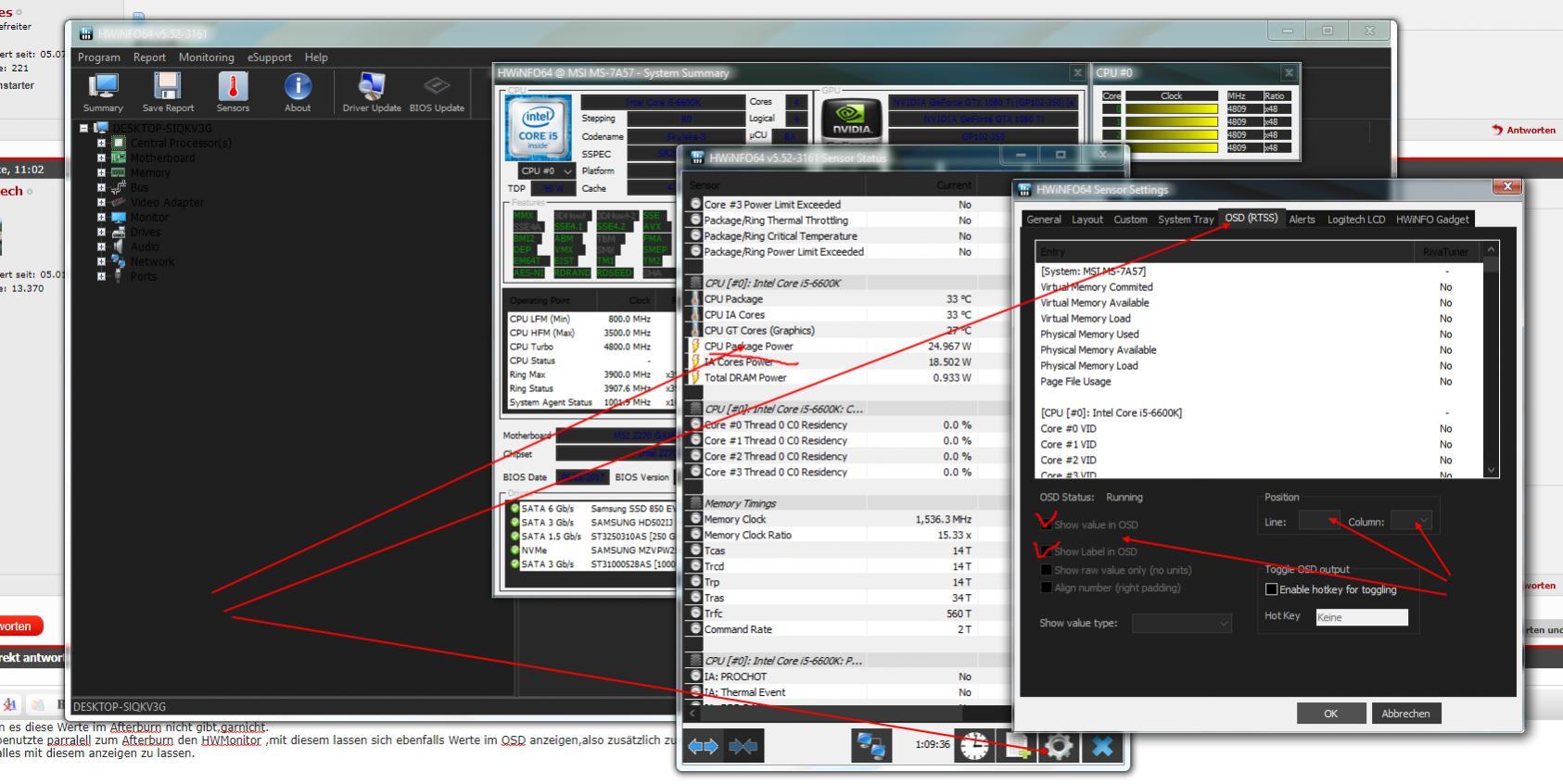Image resolution: width=1563 pixels, height=784 pixels.
Task: Click the Antworten link on the forum page
Action: 1523,131
